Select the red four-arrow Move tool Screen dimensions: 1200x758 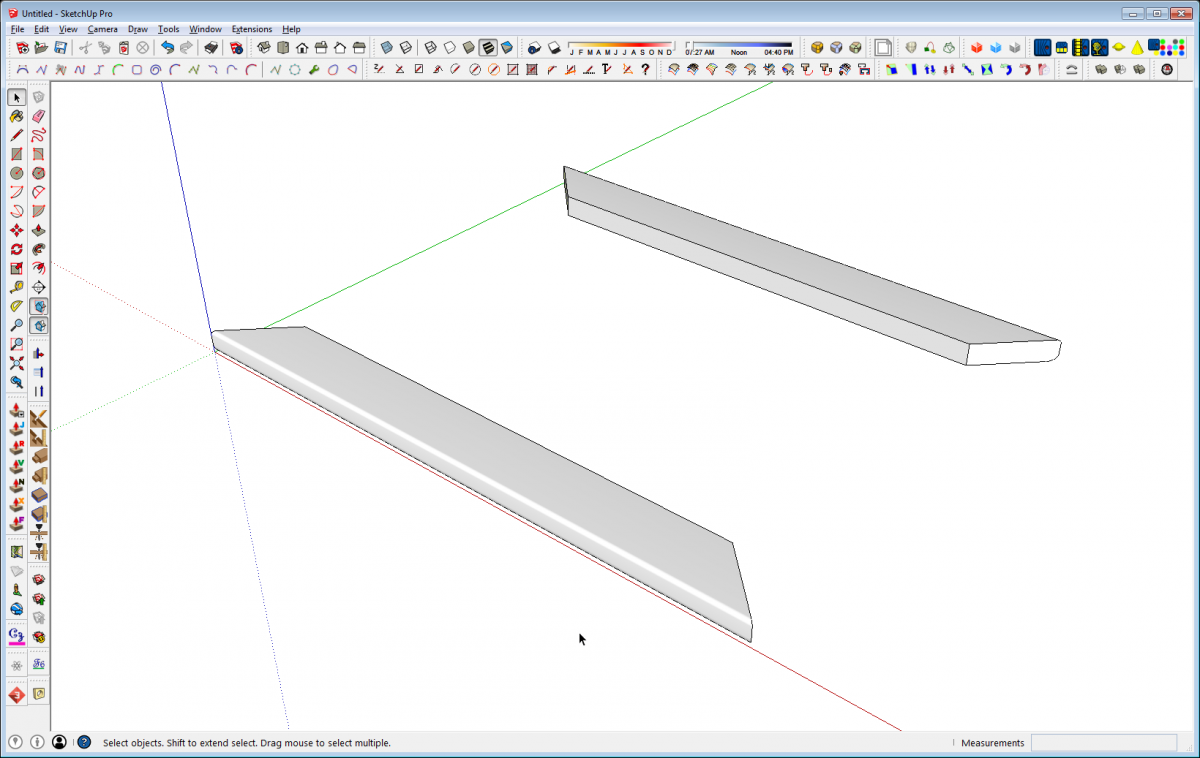[17, 230]
